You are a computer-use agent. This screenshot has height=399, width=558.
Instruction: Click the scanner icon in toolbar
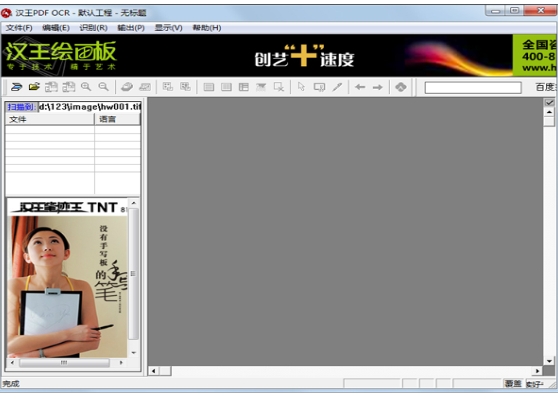[x=16, y=87]
